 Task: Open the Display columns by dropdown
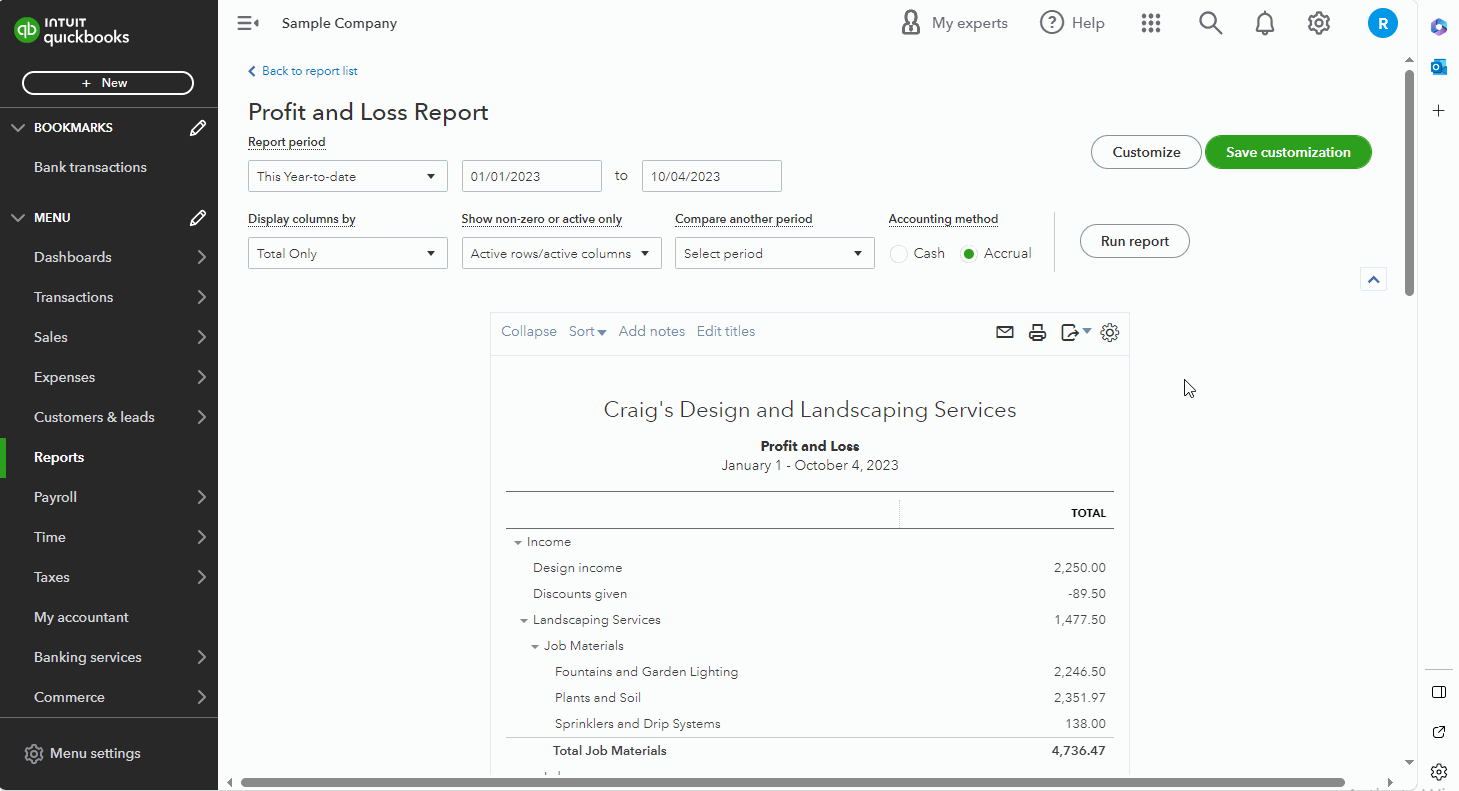pyautogui.click(x=347, y=253)
